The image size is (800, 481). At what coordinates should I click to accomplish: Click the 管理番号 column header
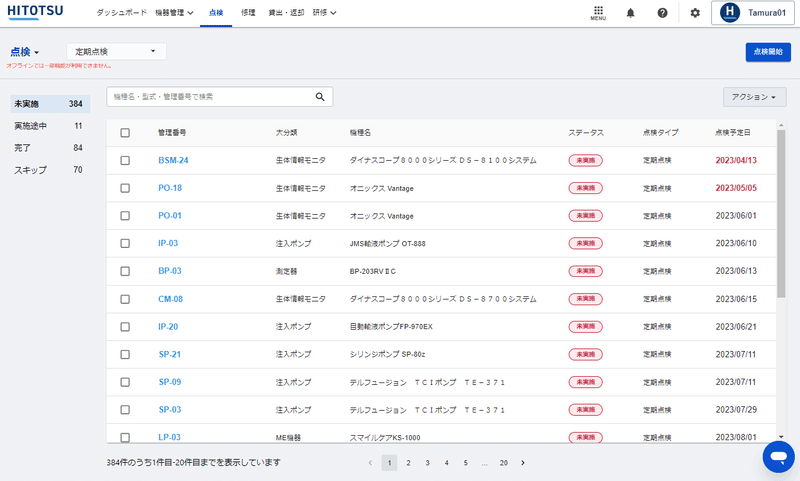(x=172, y=133)
